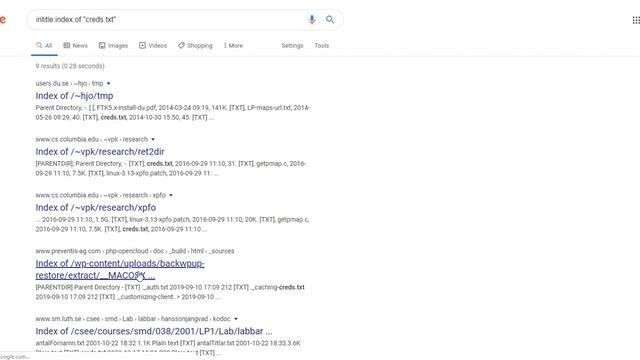Open result Index of /~vpk/research/xpfo
This screenshot has height=360, width=640.
96,208
